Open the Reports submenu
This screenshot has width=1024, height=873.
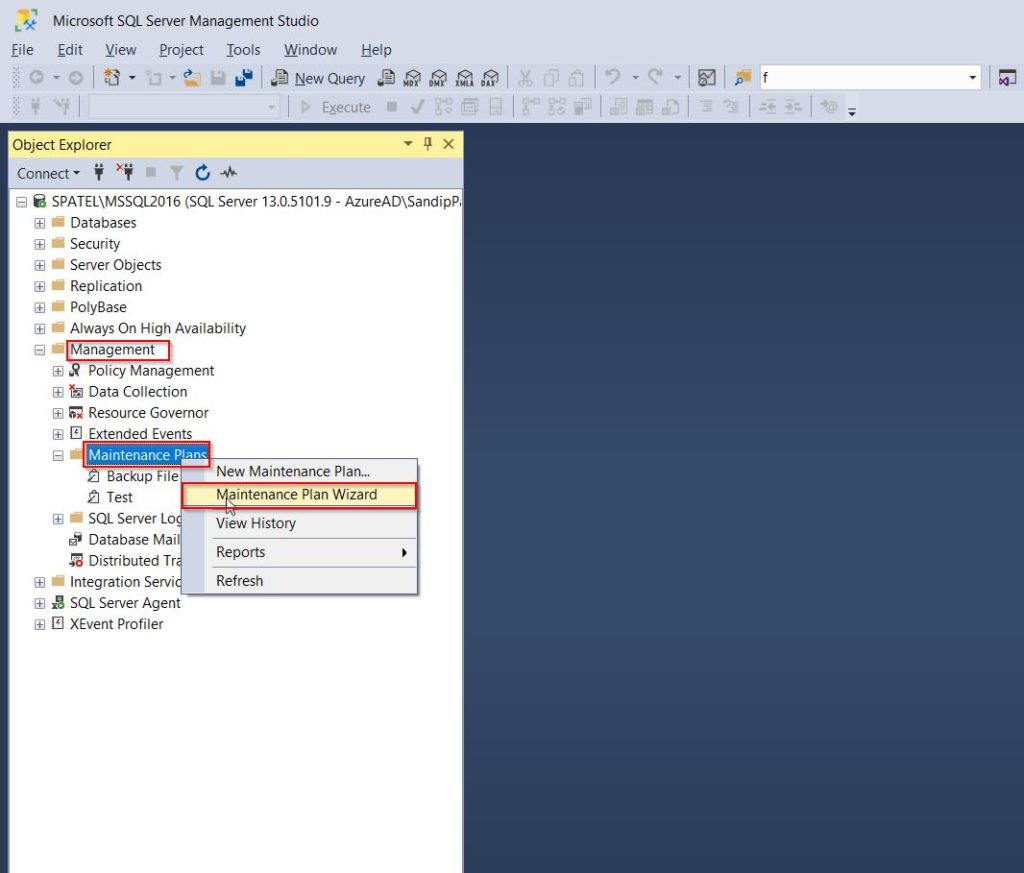[299, 552]
